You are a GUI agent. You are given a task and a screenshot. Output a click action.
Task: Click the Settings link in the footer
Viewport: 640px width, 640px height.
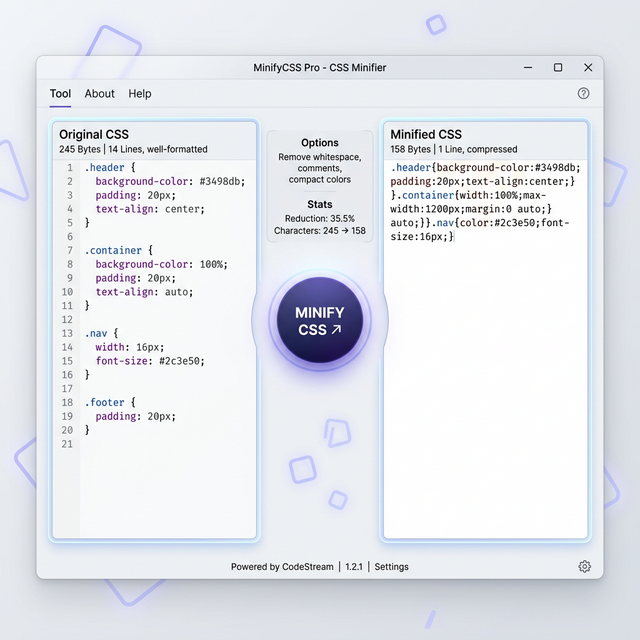pyautogui.click(x=391, y=567)
